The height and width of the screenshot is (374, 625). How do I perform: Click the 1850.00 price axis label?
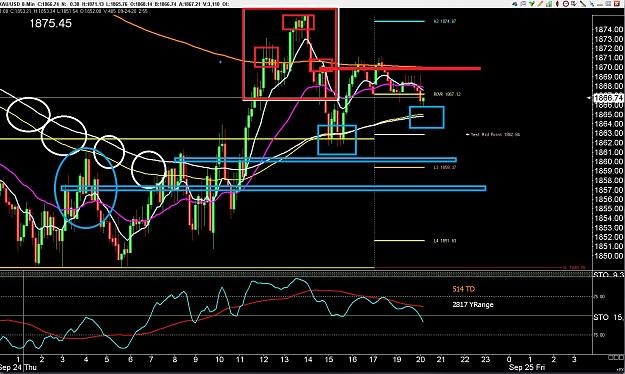point(608,256)
